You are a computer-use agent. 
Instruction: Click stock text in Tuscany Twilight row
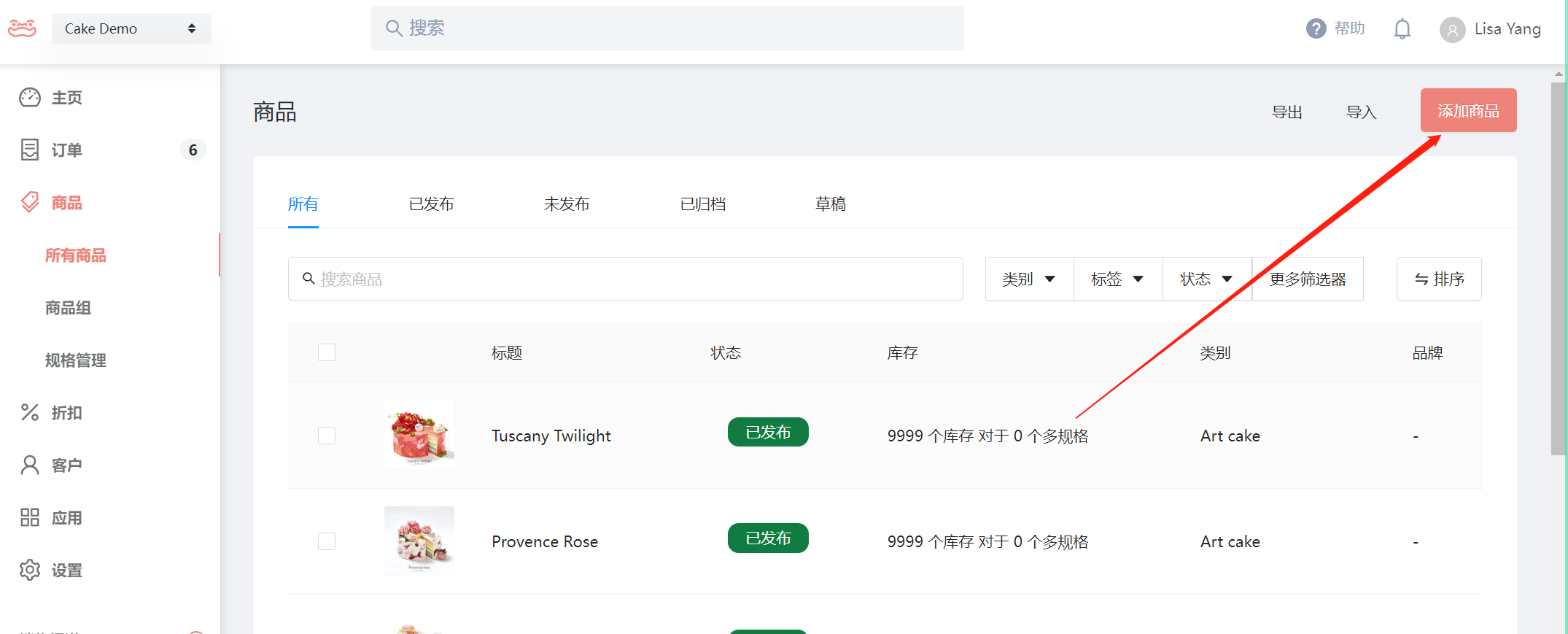coord(987,436)
